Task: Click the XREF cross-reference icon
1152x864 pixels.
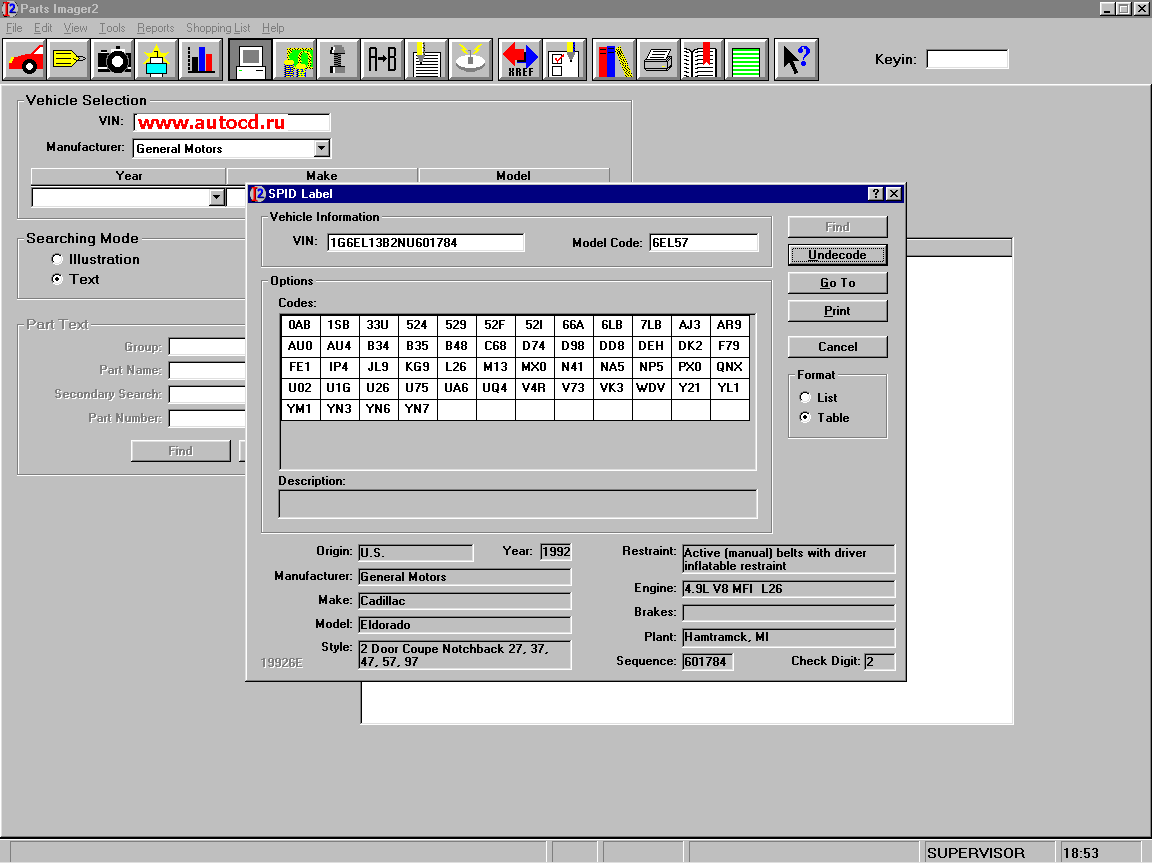Action: pyautogui.click(x=520, y=60)
